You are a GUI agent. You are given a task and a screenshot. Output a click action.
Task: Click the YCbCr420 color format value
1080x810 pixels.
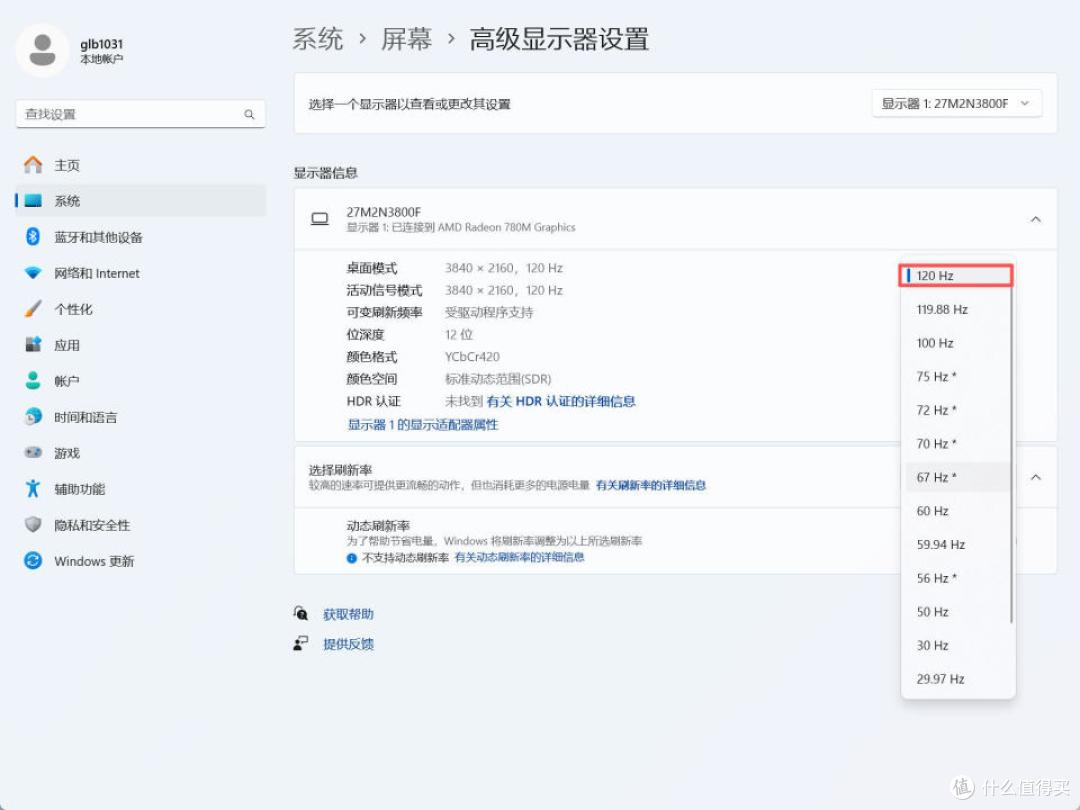(472, 357)
